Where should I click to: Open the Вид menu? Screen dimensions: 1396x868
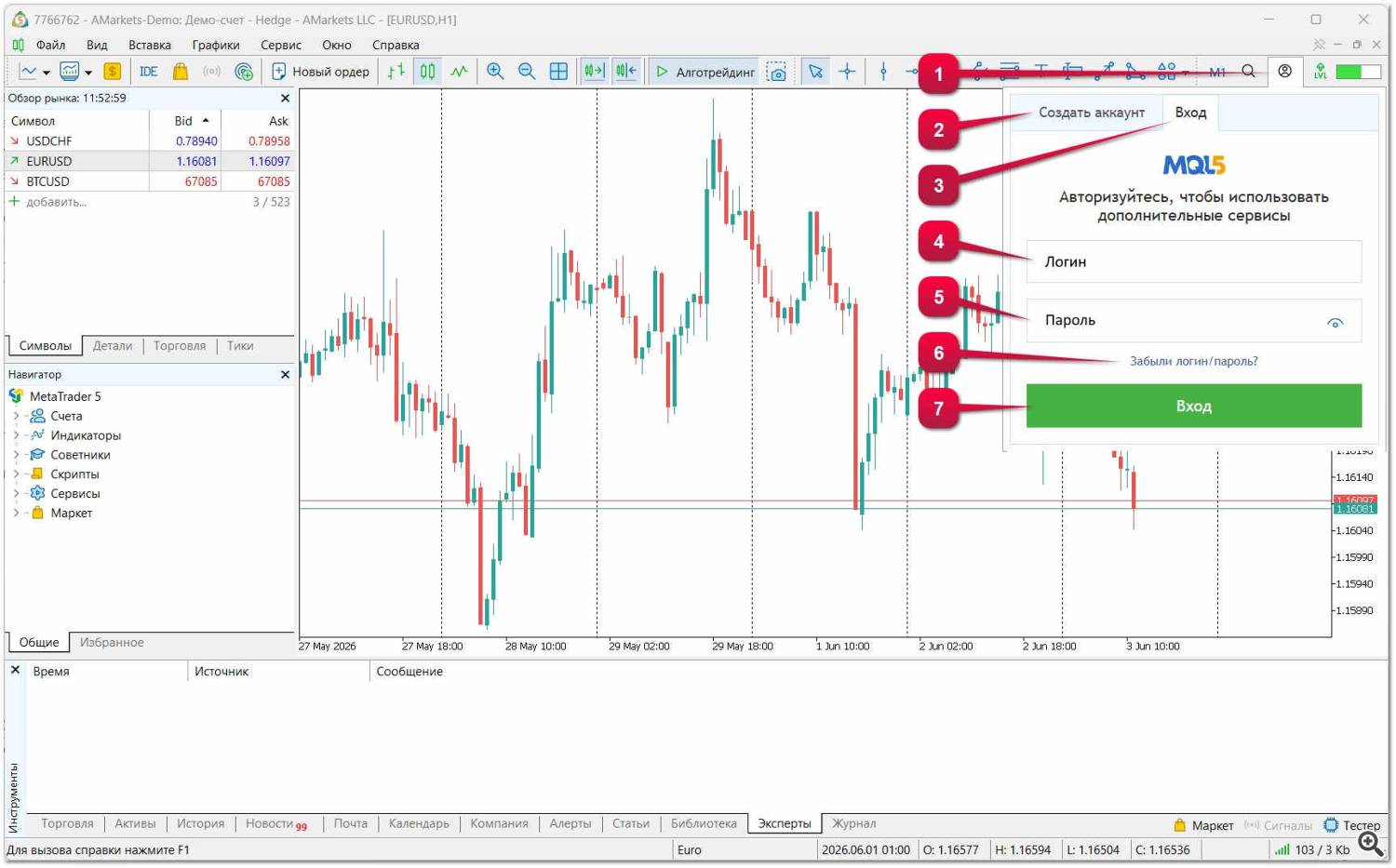(x=97, y=45)
